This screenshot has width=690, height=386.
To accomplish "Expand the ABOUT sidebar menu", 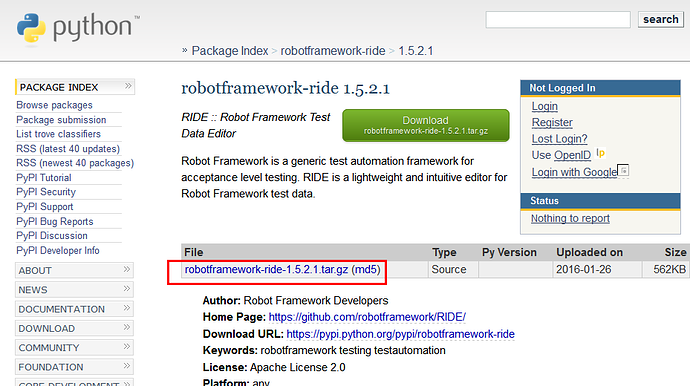I will coord(74,270).
